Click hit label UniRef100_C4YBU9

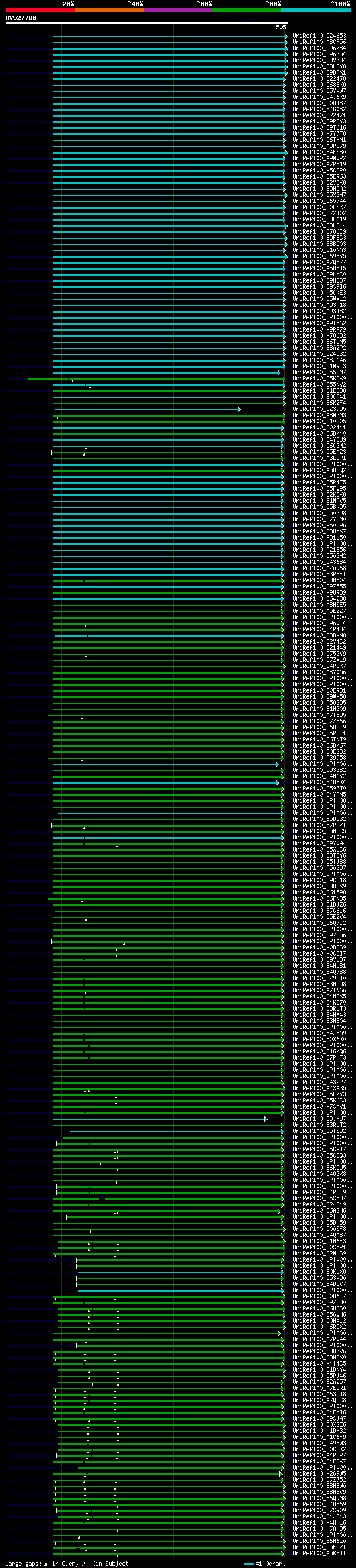coord(319,440)
